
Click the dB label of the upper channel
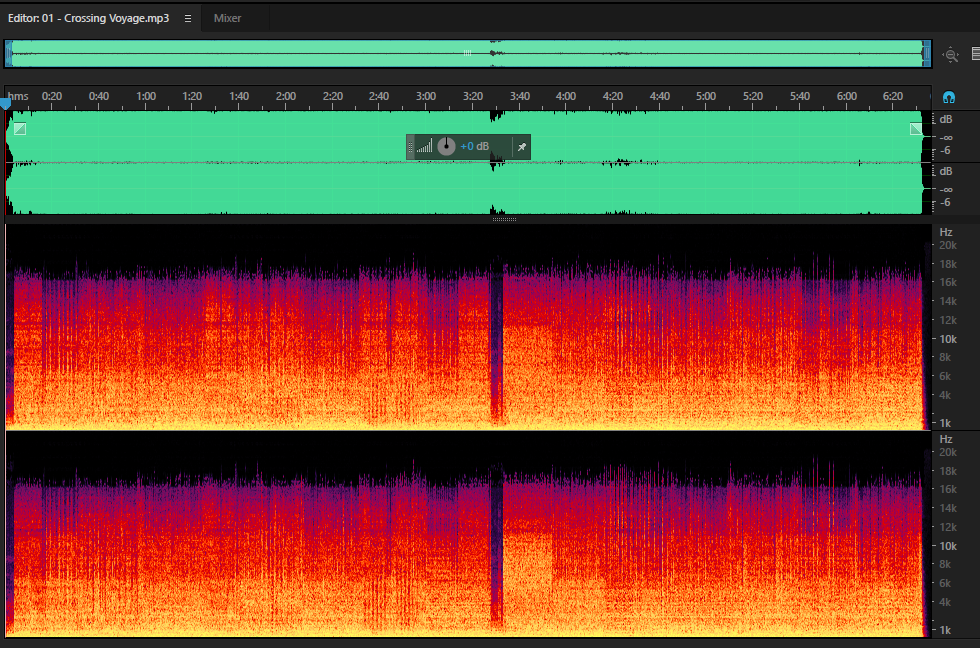click(946, 119)
